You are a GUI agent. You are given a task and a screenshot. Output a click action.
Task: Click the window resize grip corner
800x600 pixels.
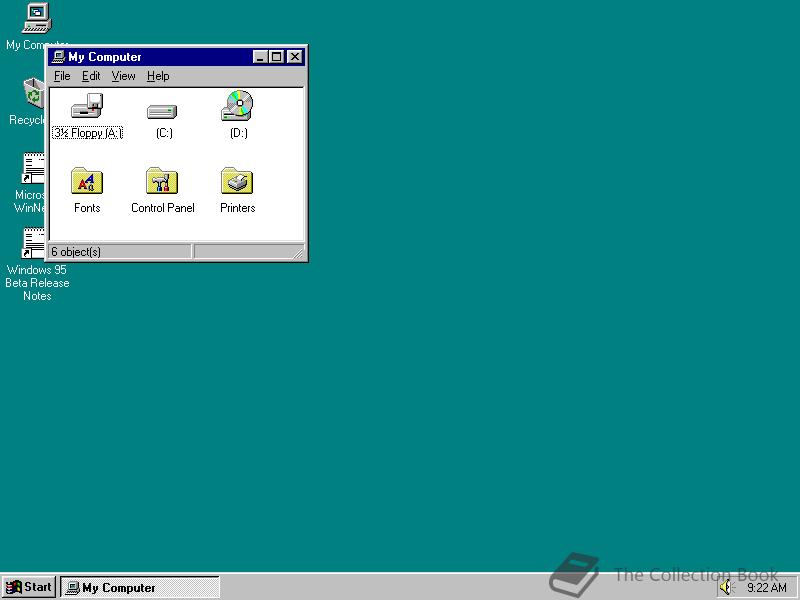tap(298, 252)
